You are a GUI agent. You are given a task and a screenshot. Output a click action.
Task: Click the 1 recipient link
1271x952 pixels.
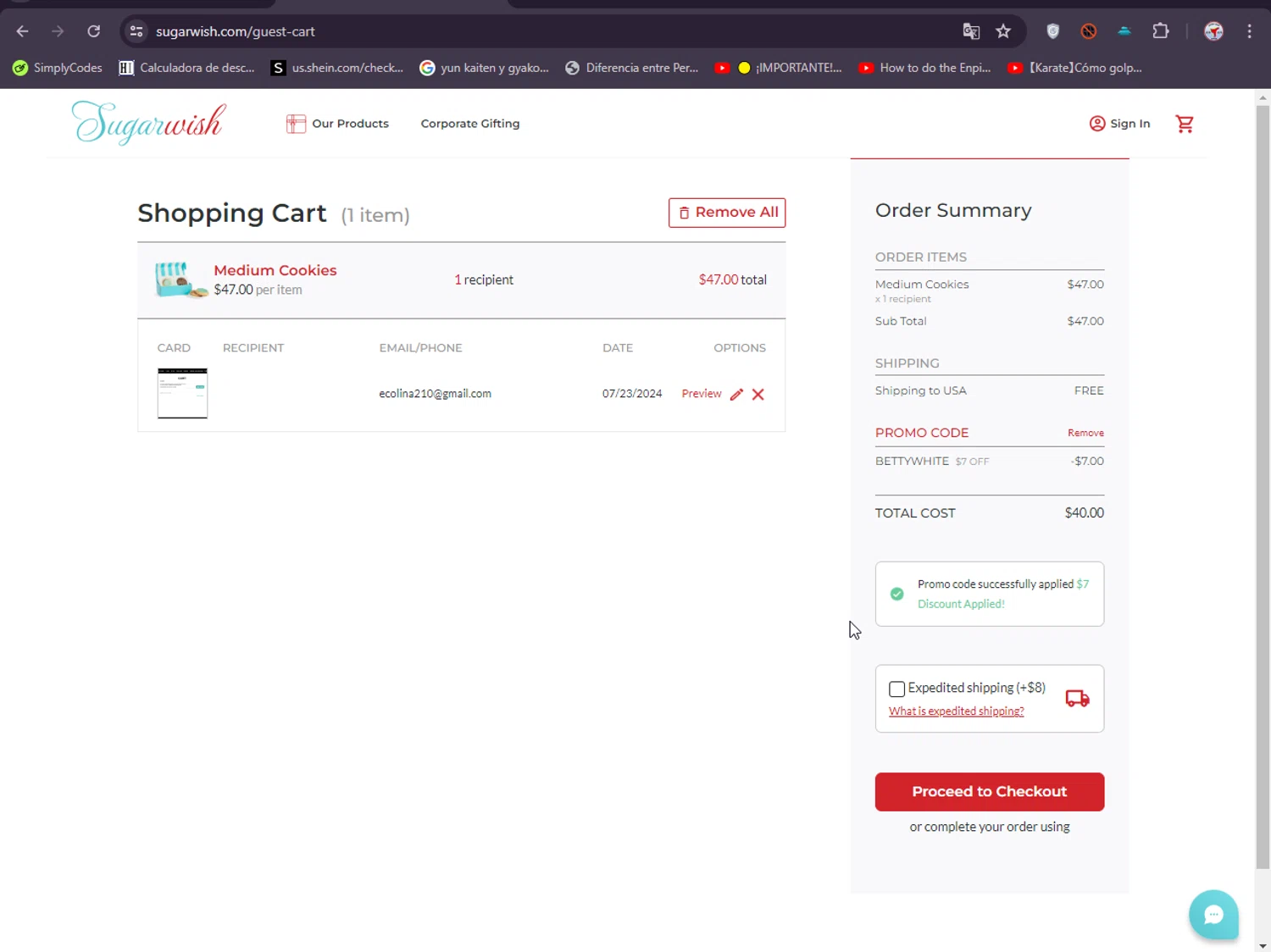click(484, 280)
